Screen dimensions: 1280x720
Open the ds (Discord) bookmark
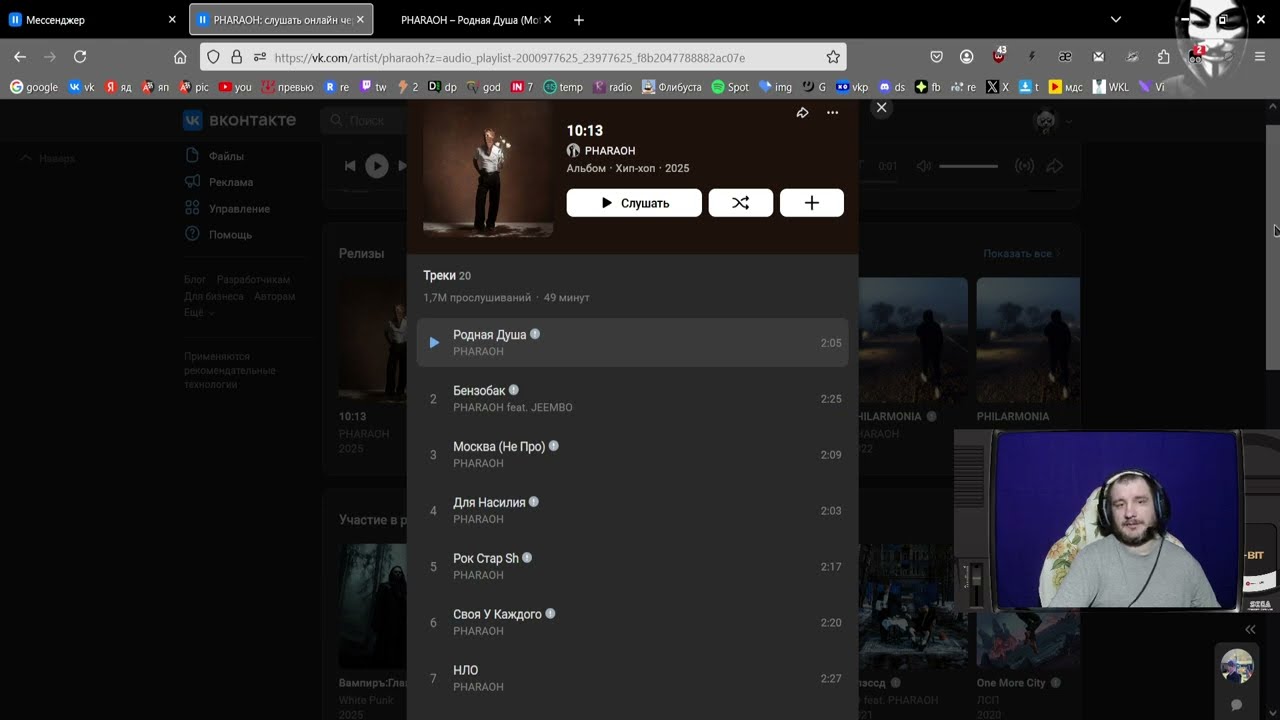point(892,87)
